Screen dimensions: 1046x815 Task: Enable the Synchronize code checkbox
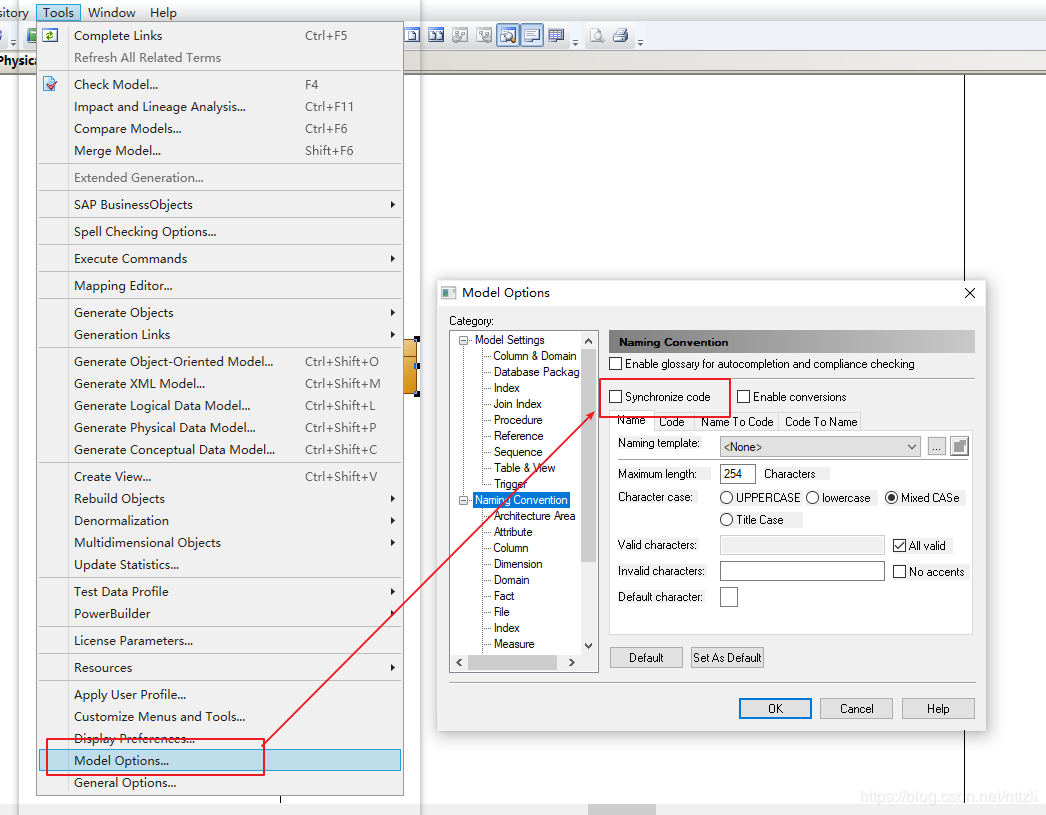point(617,397)
